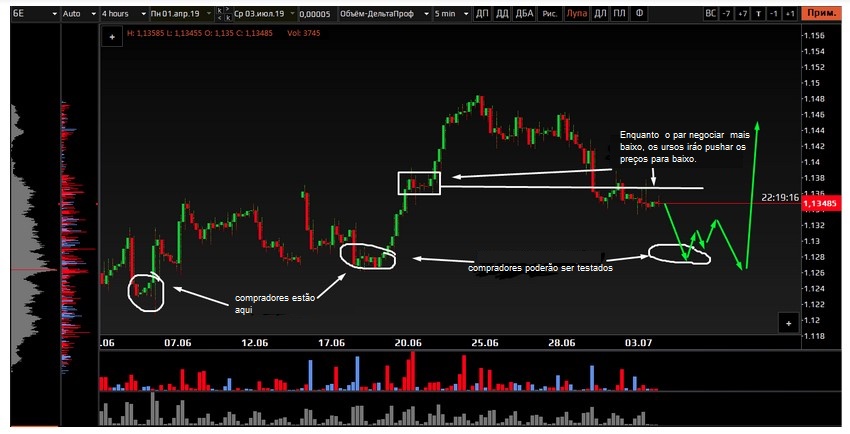Screen dimensions: 850x434
Task: Click the 22:19:16 countdown timer
Action: point(780,198)
